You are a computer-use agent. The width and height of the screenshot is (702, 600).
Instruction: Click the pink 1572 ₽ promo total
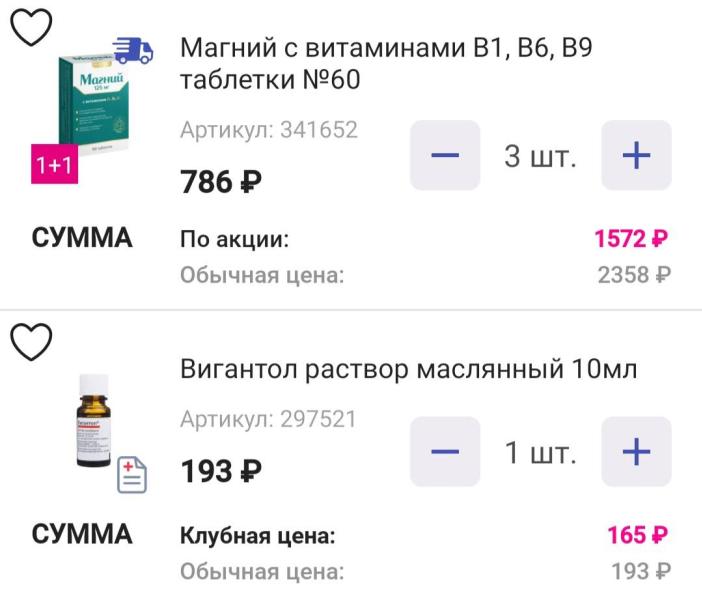coord(630,239)
